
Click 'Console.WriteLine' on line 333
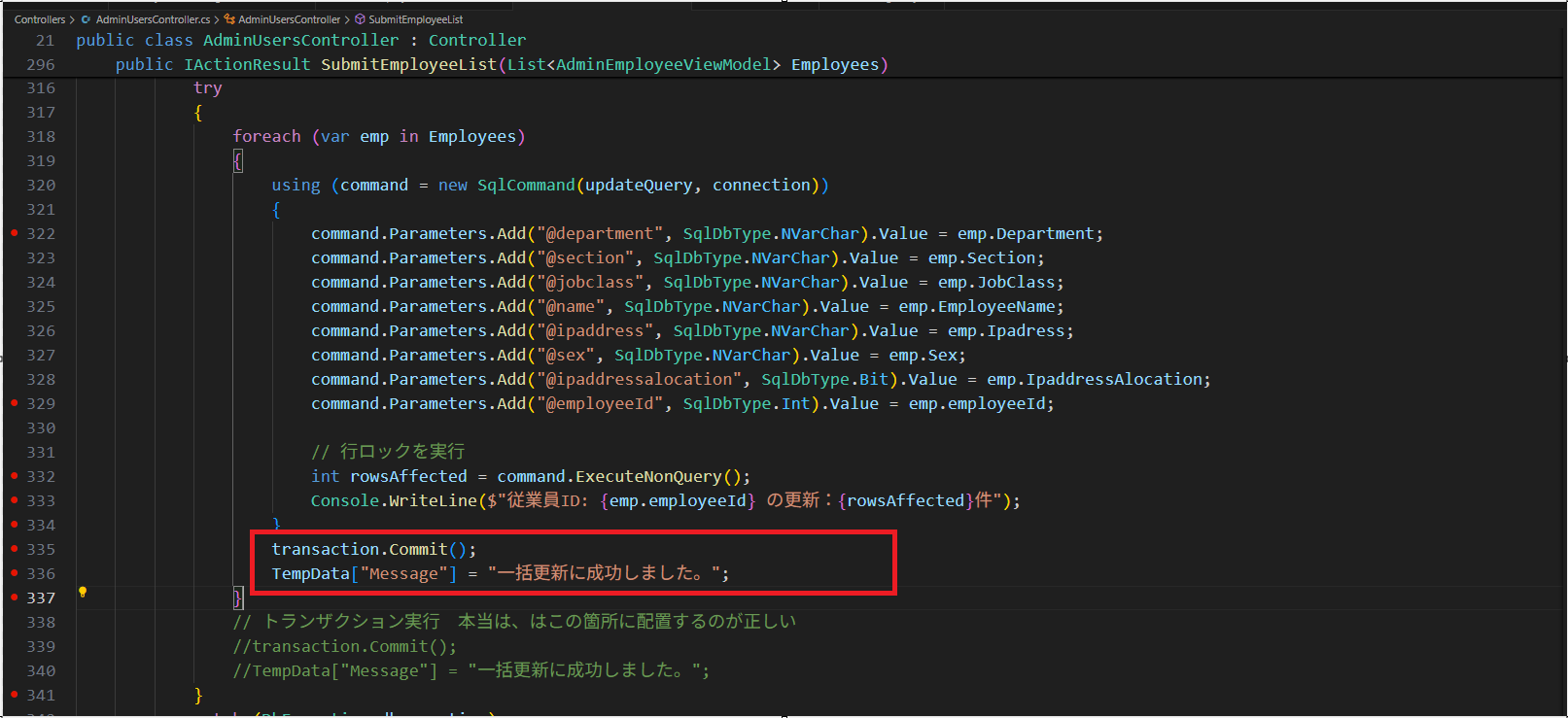(394, 500)
